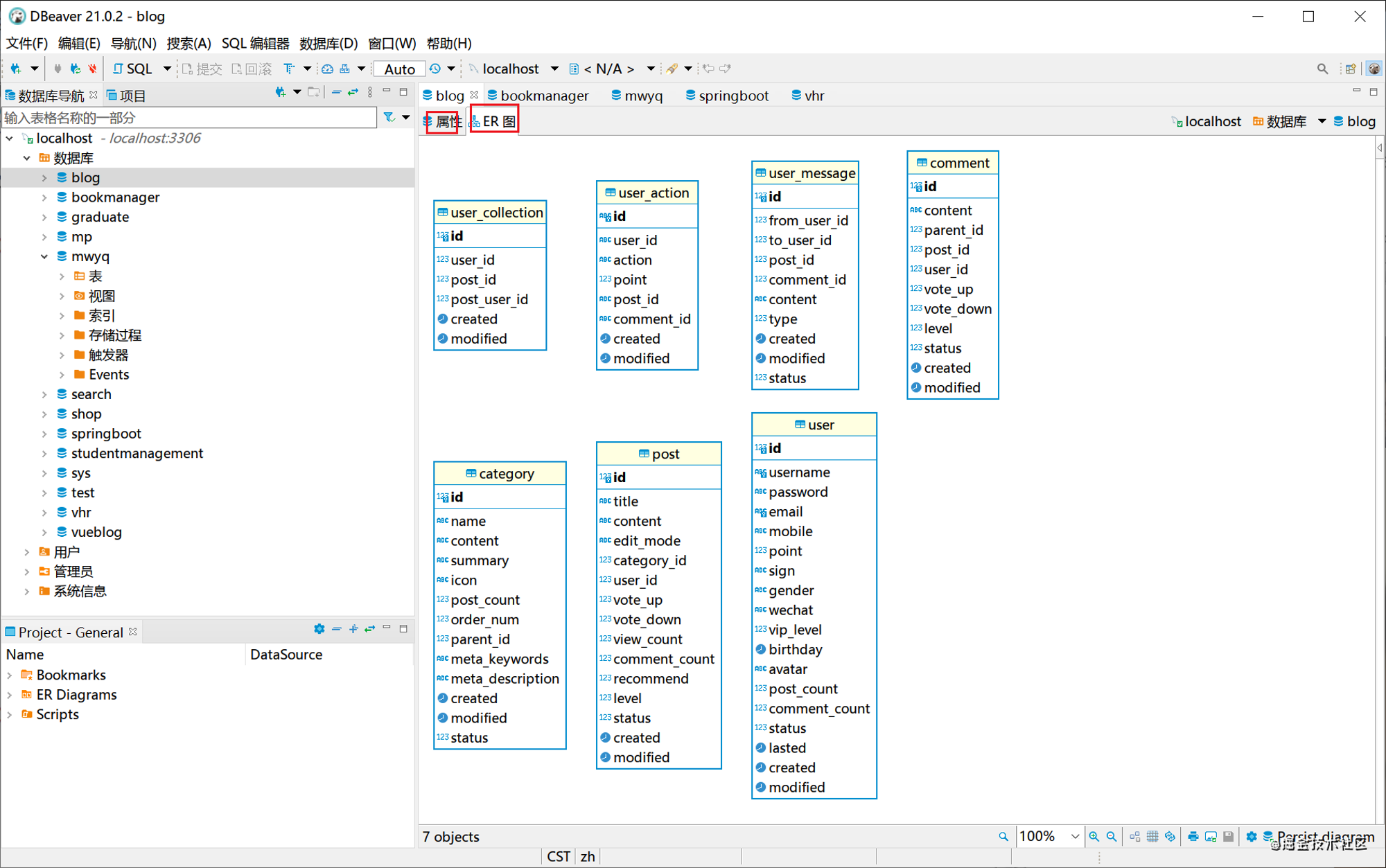
Task: Select the post table in diagram
Action: click(x=658, y=454)
